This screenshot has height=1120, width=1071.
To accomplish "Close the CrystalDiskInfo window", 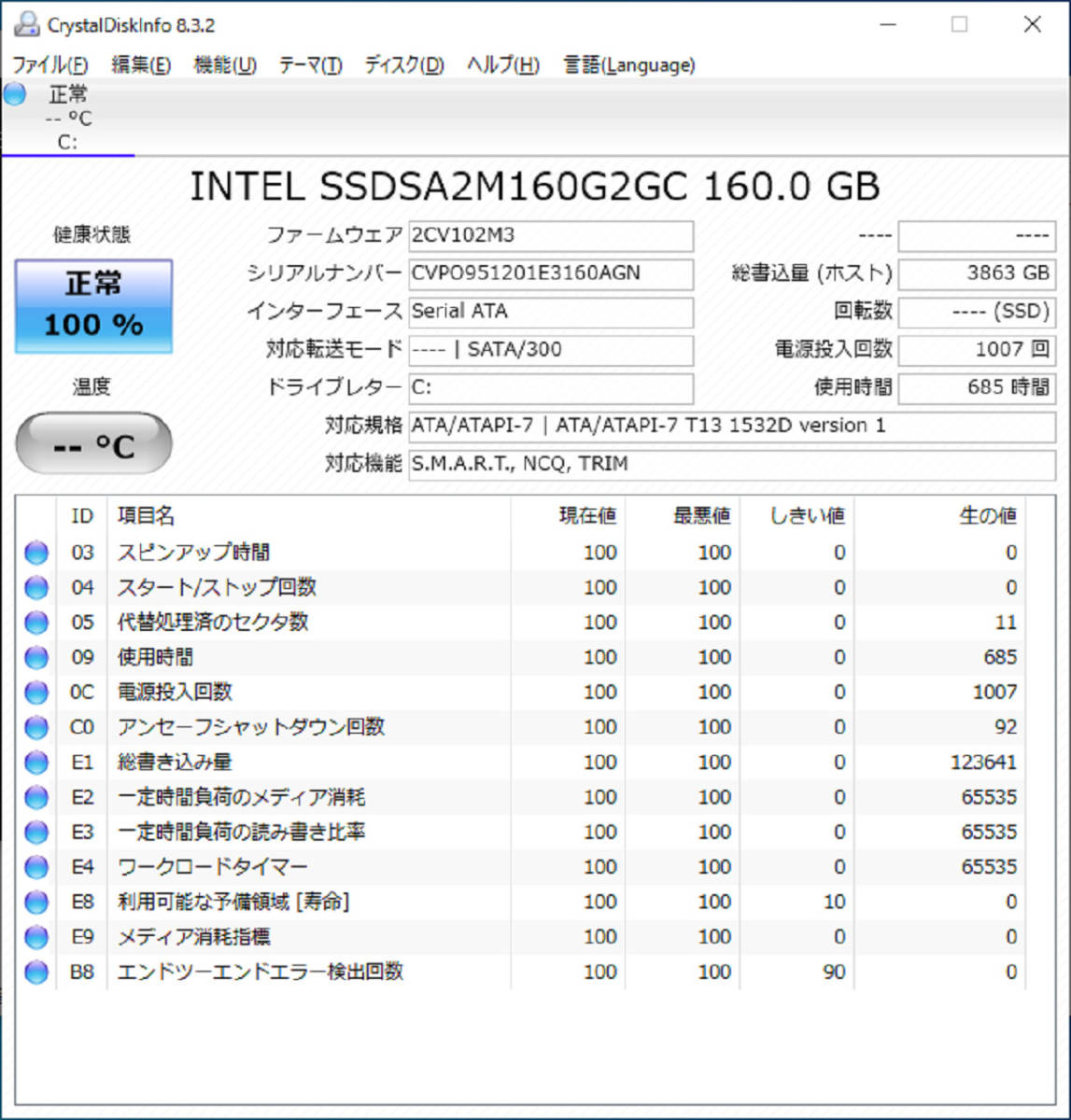I will pos(1032,24).
